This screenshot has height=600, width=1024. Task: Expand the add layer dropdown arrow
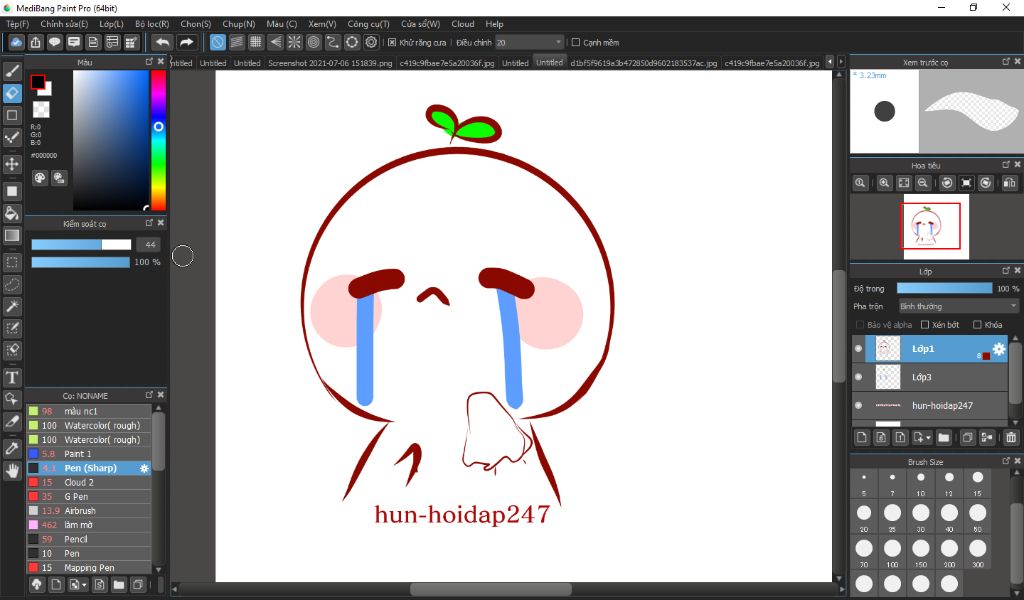[x=928, y=437]
